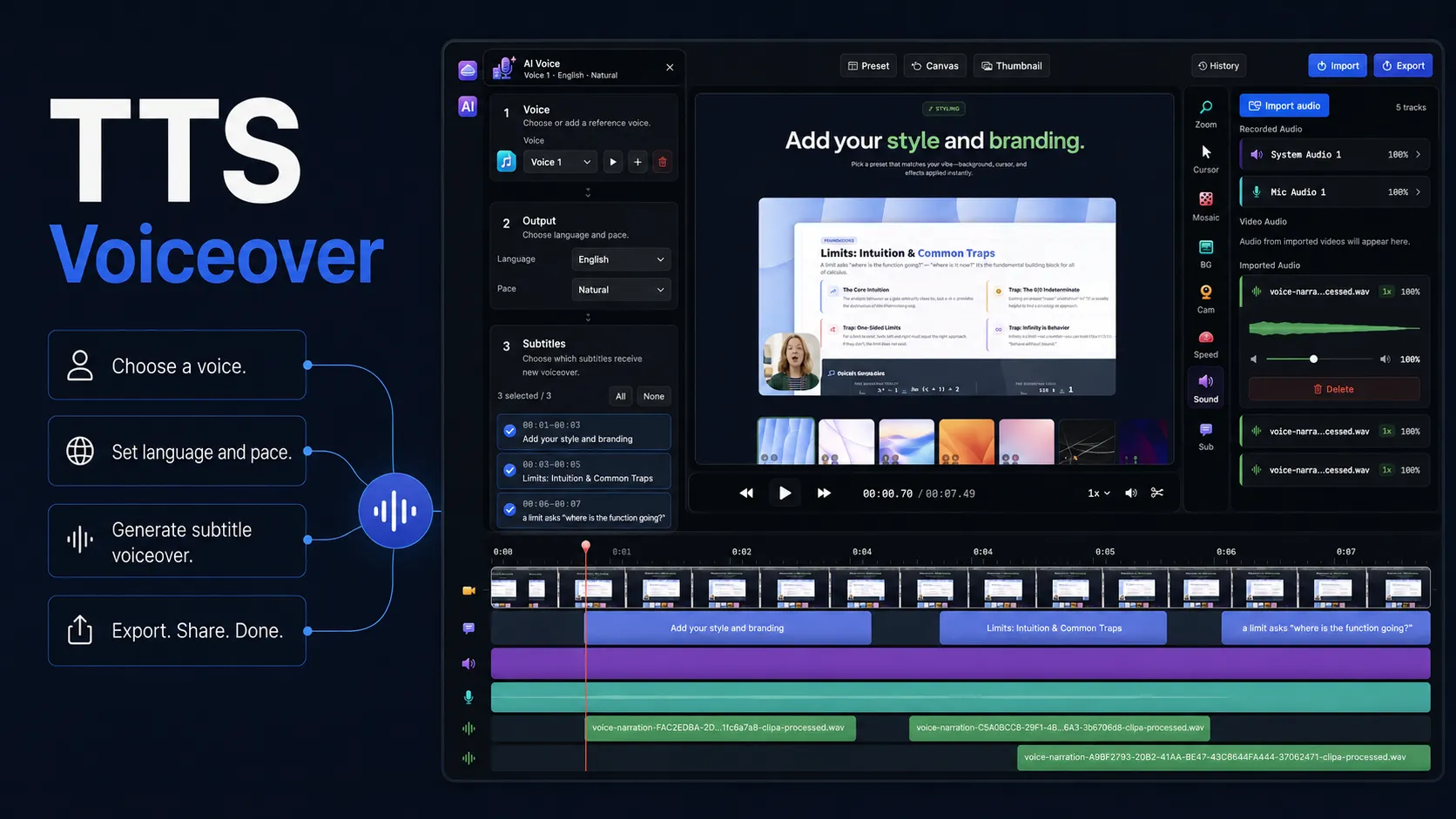
Task: Close the AI Voice panel
Action: click(x=670, y=67)
